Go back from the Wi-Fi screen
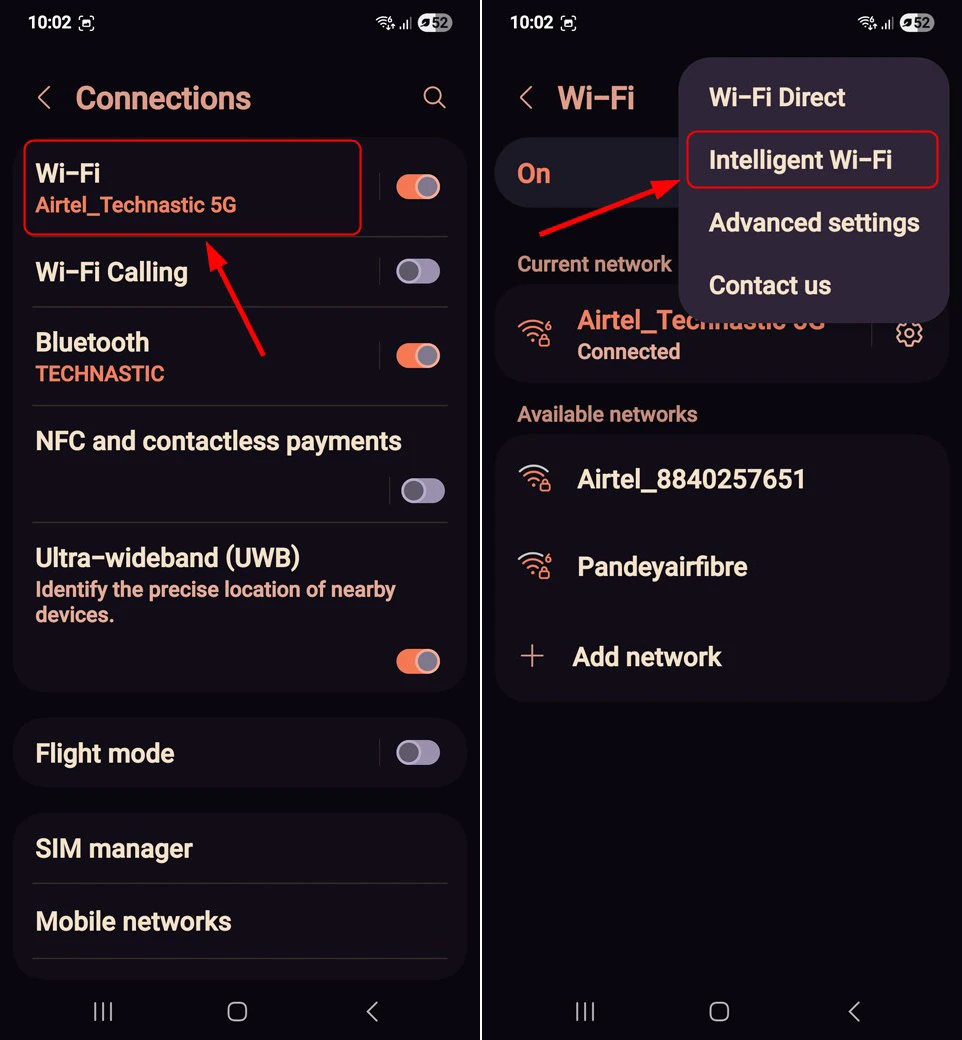962x1040 pixels. [526, 98]
